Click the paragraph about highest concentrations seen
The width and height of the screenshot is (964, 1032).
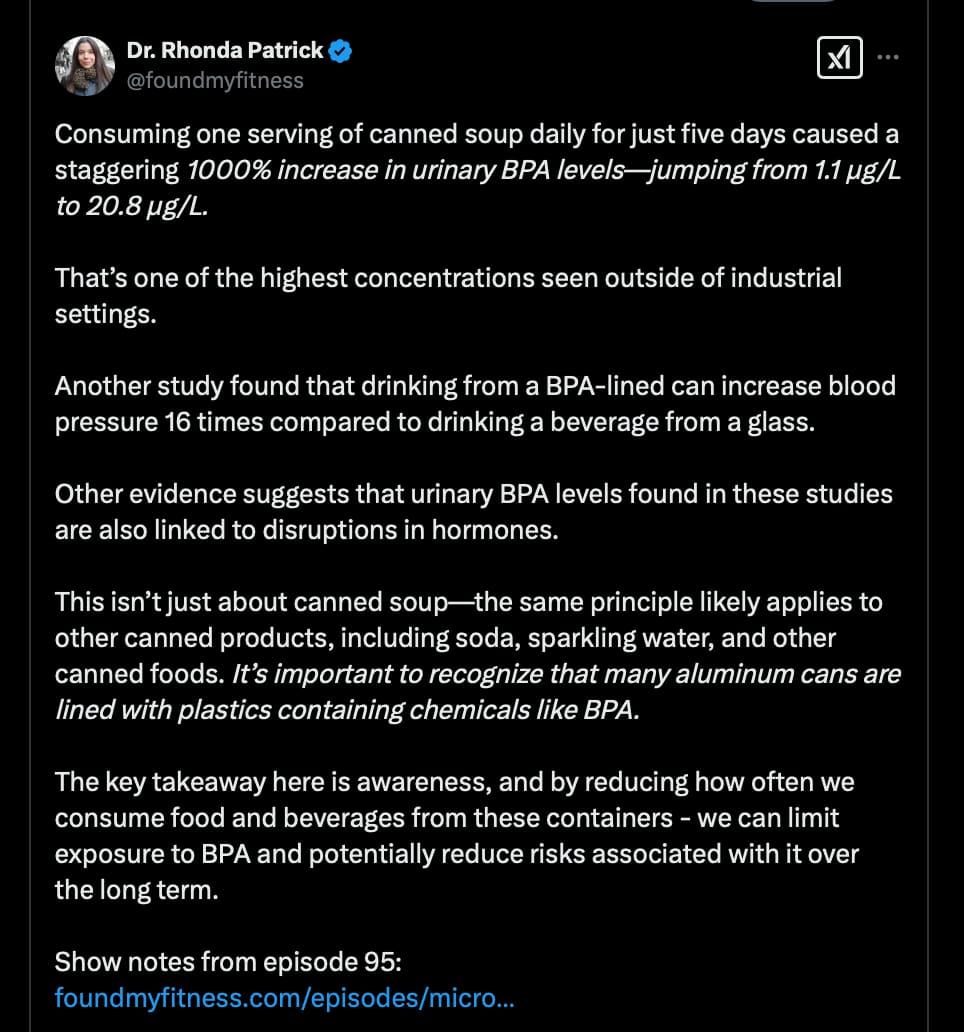(448, 296)
